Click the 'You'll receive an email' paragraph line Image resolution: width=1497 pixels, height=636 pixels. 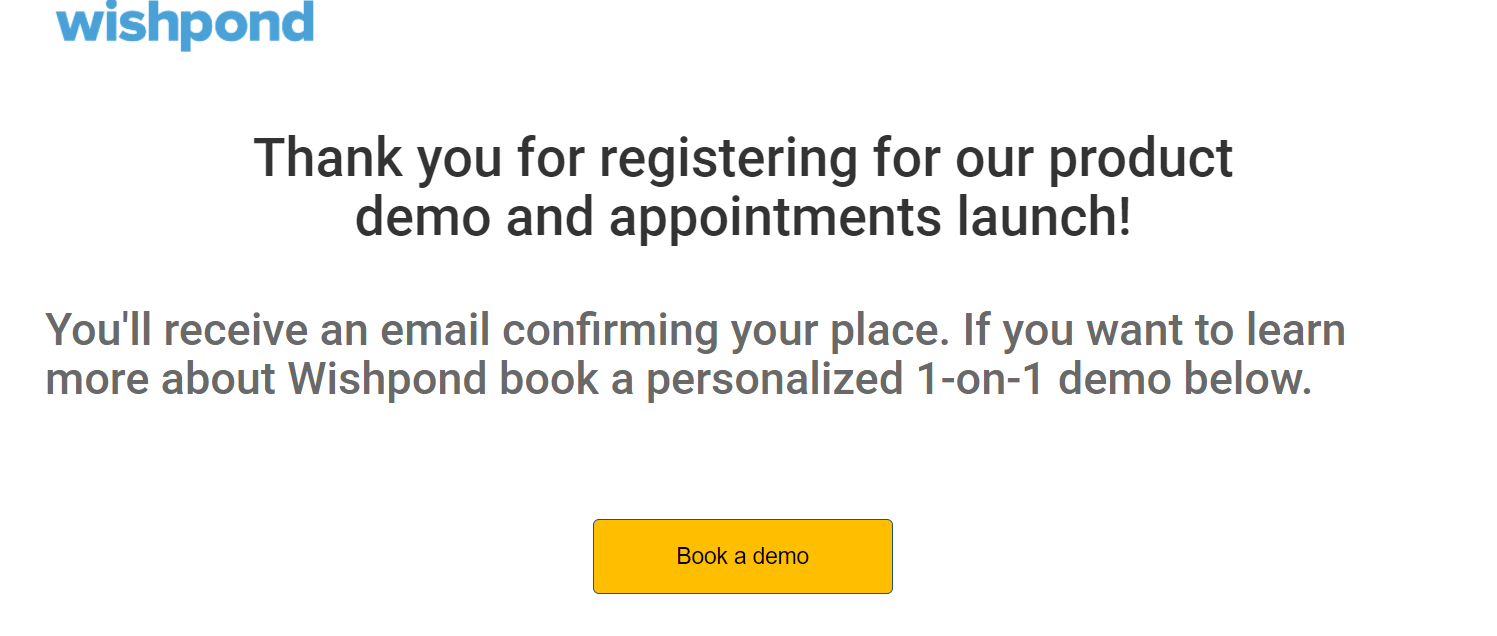696,331
